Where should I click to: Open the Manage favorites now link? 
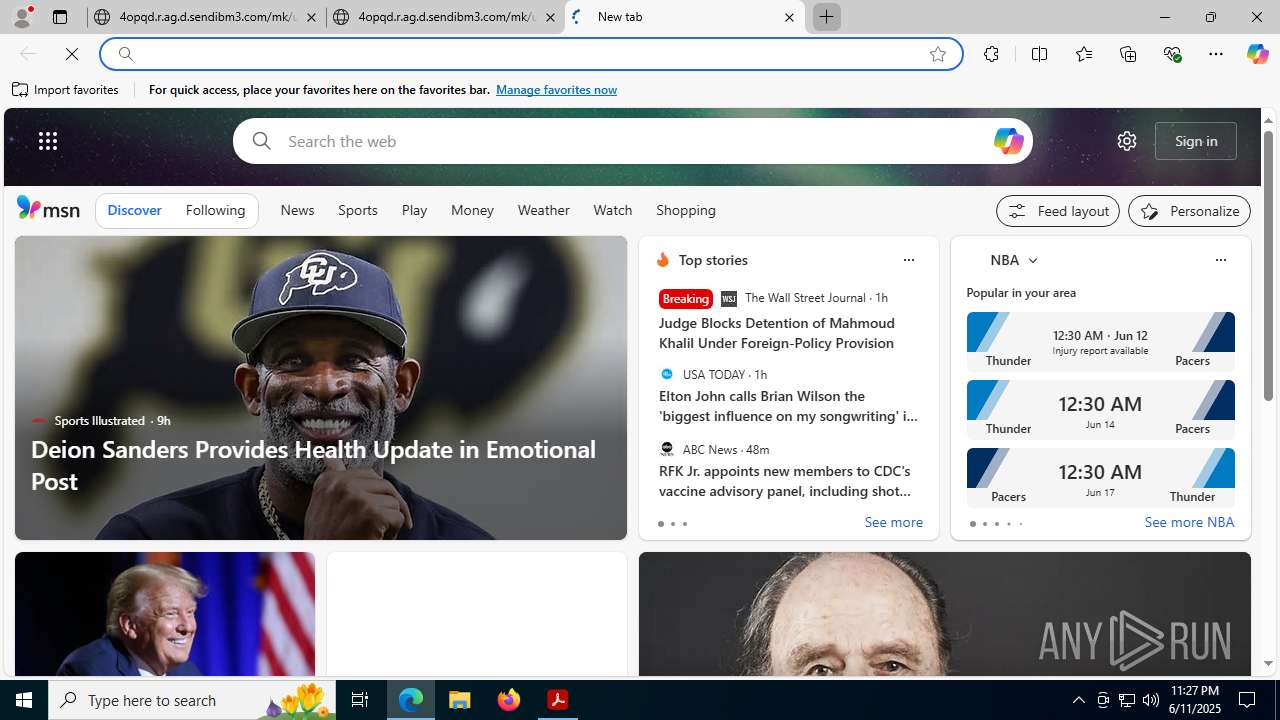556,90
